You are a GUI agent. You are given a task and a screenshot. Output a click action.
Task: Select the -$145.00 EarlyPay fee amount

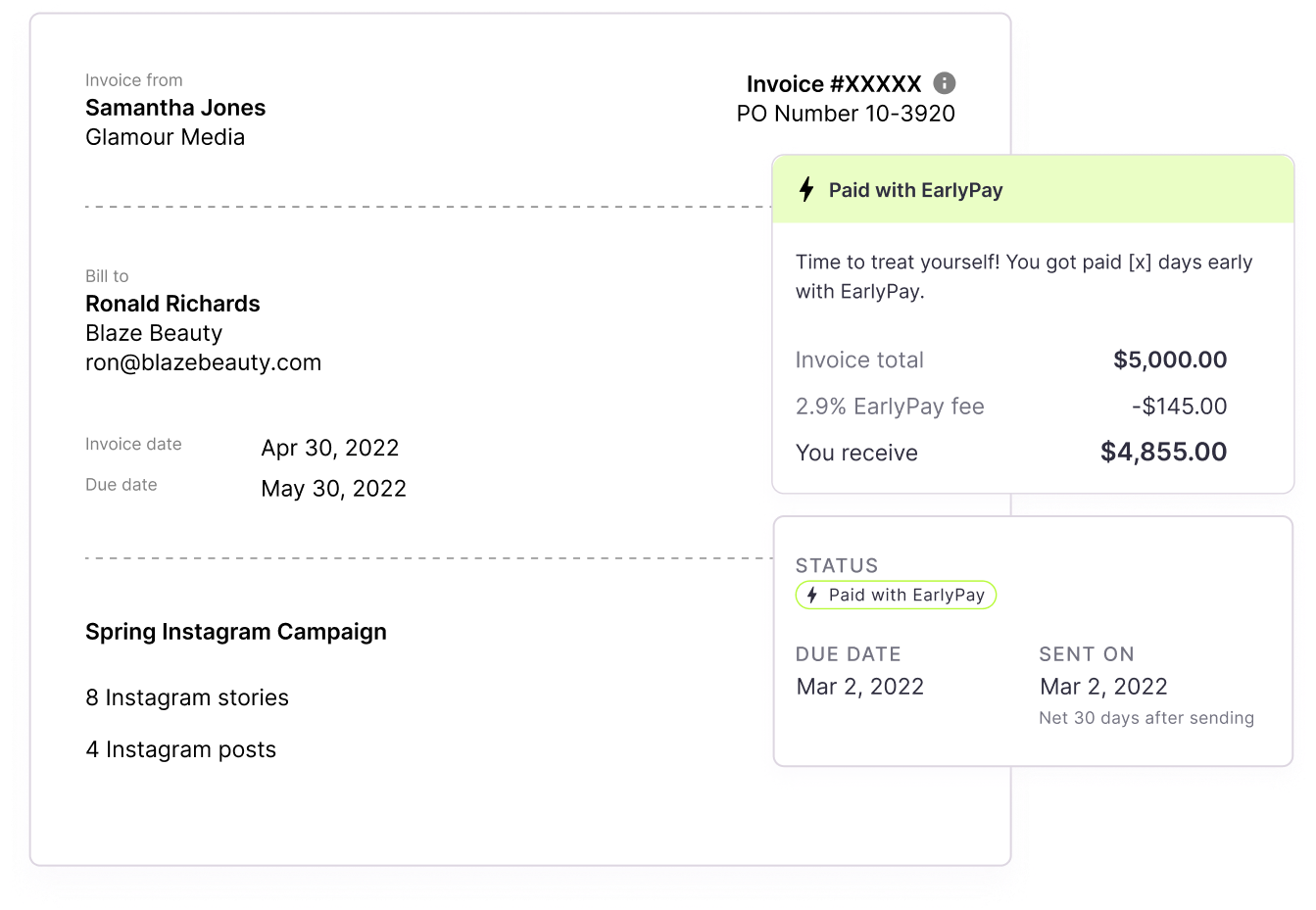[1179, 406]
